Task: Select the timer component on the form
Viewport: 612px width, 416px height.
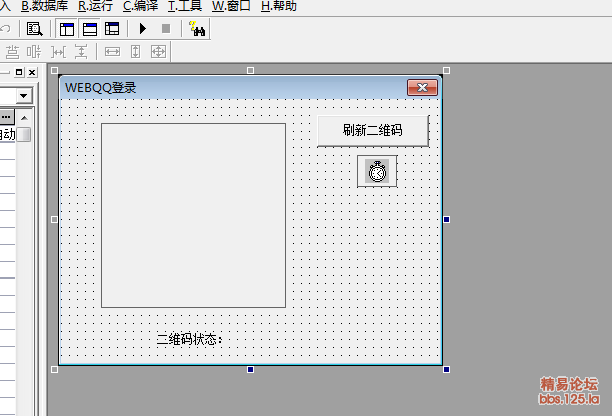Action: point(377,171)
